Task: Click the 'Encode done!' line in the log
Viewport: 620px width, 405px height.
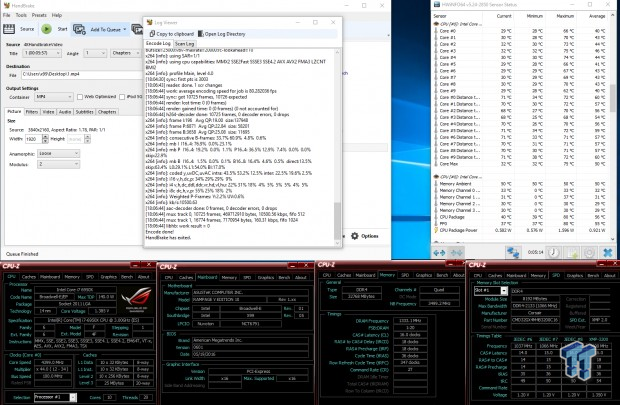Action: pos(160,232)
